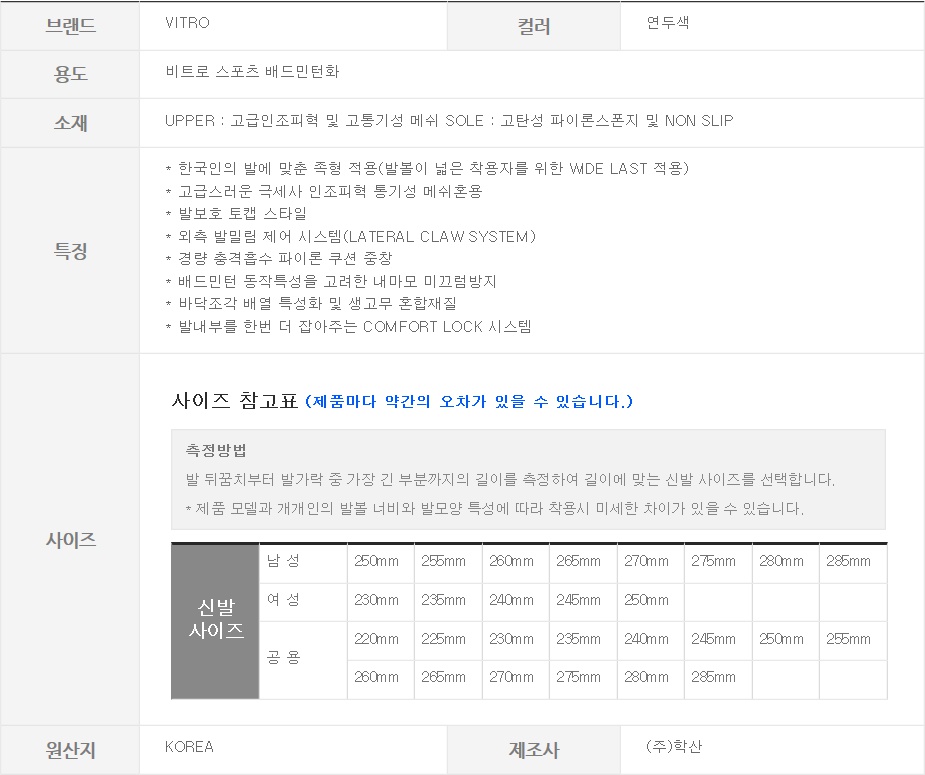The image size is (925, 775).
Task: Click the (주)학산 manufacturer value
Action: (674, 747)
